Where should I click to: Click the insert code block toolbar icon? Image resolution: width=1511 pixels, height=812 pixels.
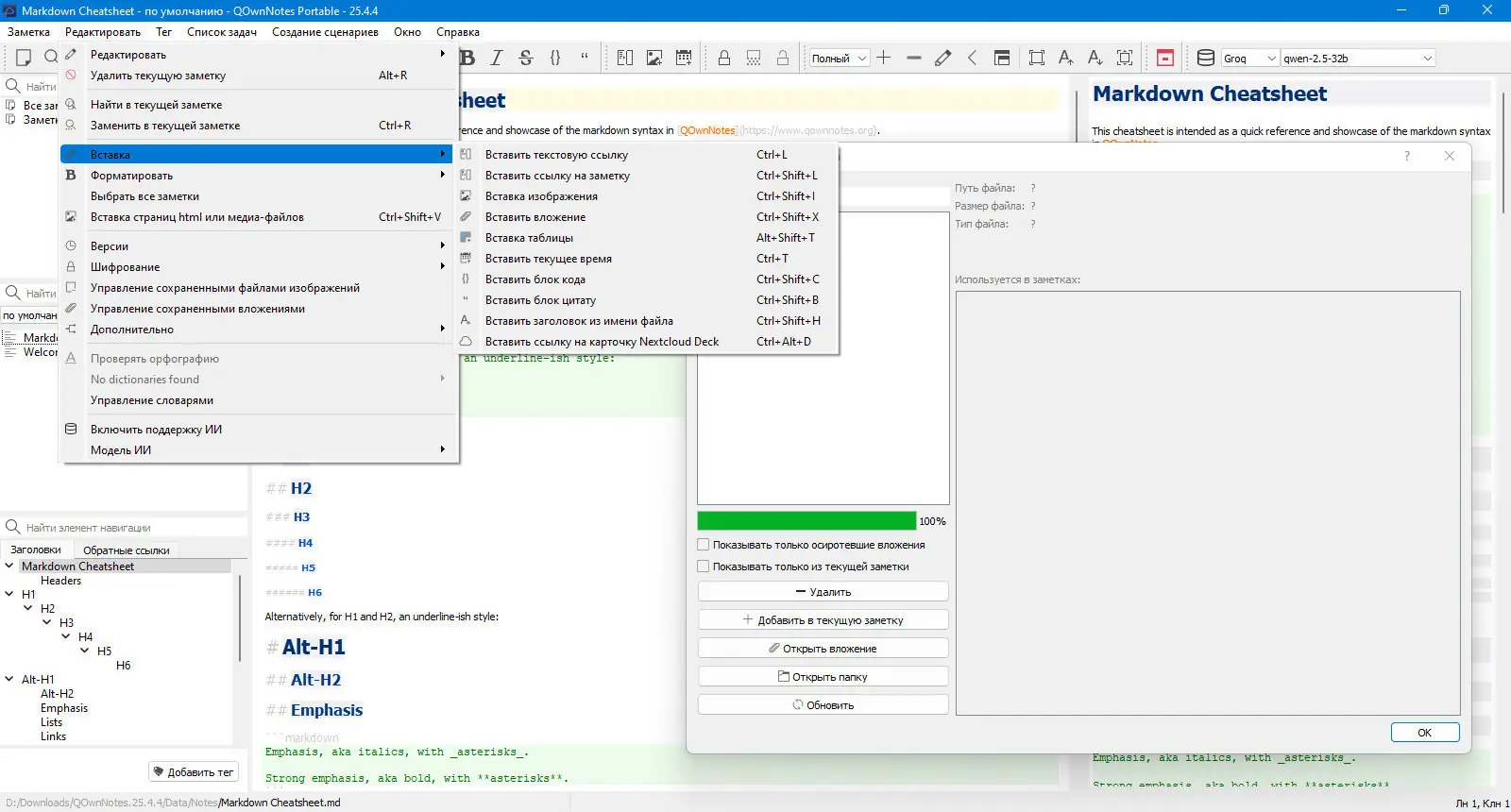(555, 58)
